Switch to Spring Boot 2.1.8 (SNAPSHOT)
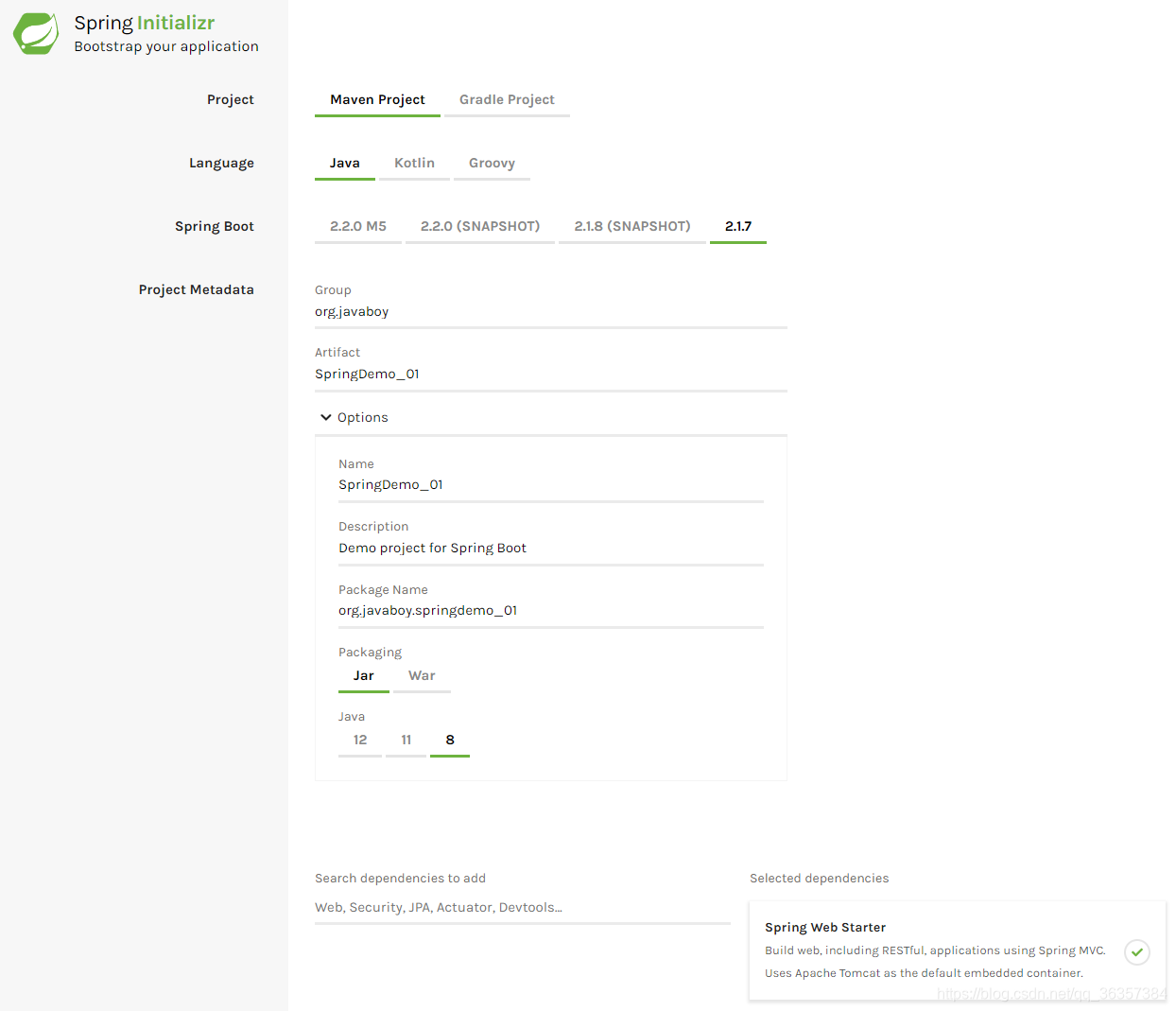 pyautogui.click(x=632, y=226)
